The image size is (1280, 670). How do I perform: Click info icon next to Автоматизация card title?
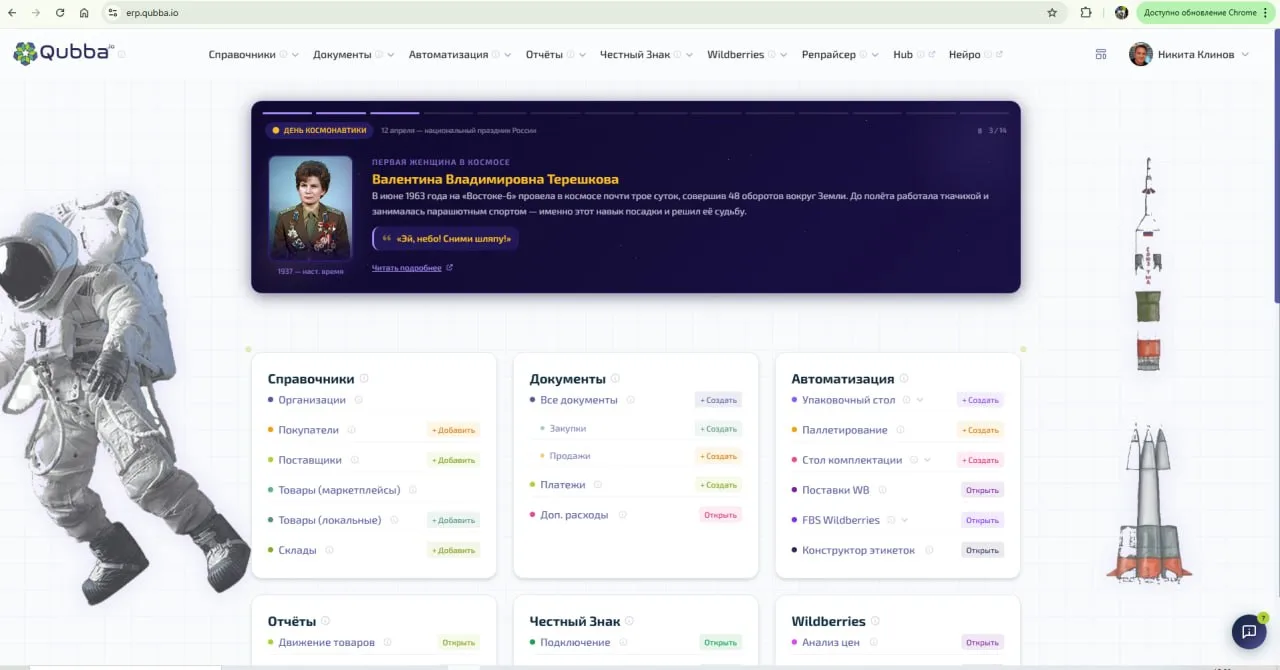904,379
